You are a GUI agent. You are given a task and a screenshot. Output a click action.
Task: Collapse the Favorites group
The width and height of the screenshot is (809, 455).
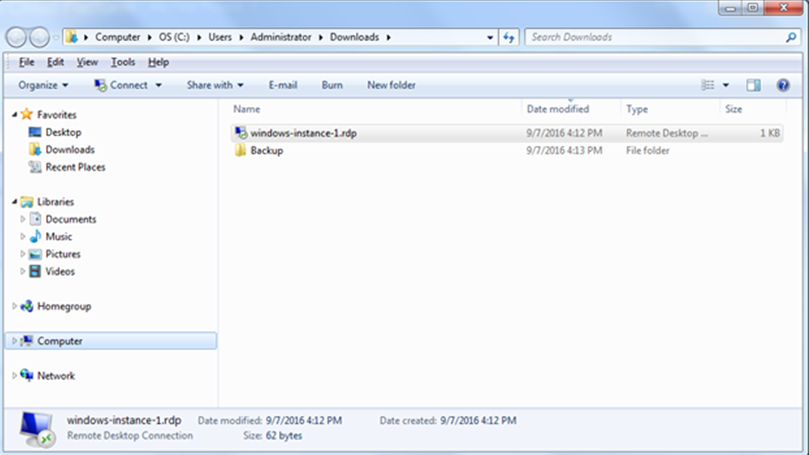[x=14, y=115]
